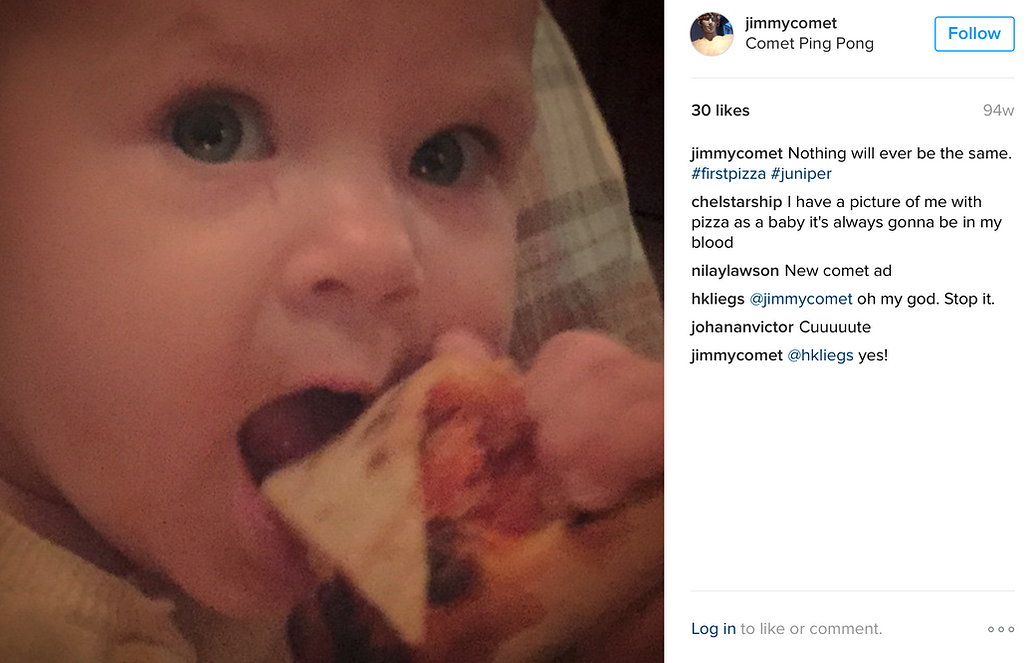Open jimmycomet's profile avatar picture
The image size is (1035, 663).
tap(712, 34)
